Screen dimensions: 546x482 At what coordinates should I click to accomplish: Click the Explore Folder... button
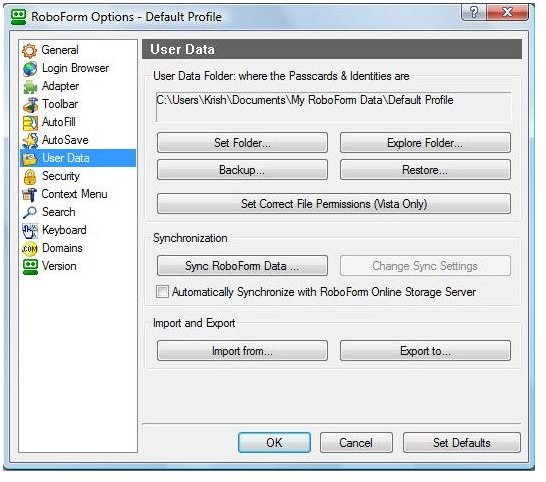click(425, 142)
